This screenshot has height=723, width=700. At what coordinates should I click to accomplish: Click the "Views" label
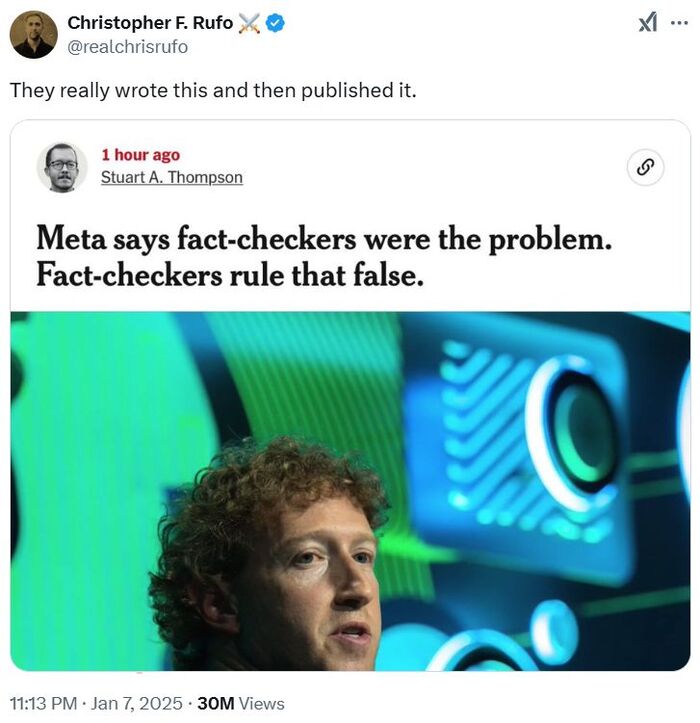(261, 704)
